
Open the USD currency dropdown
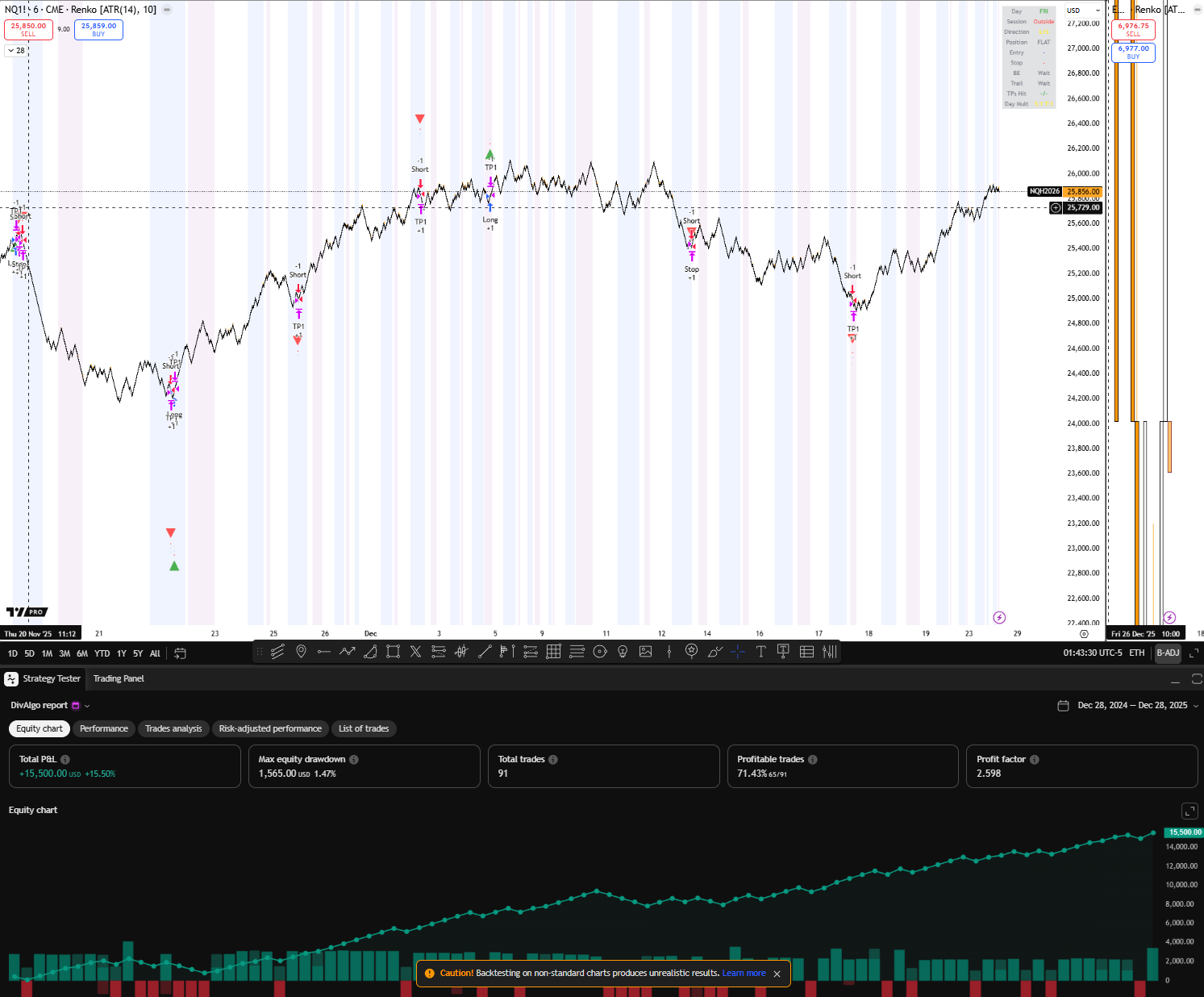click(1082, 10)
